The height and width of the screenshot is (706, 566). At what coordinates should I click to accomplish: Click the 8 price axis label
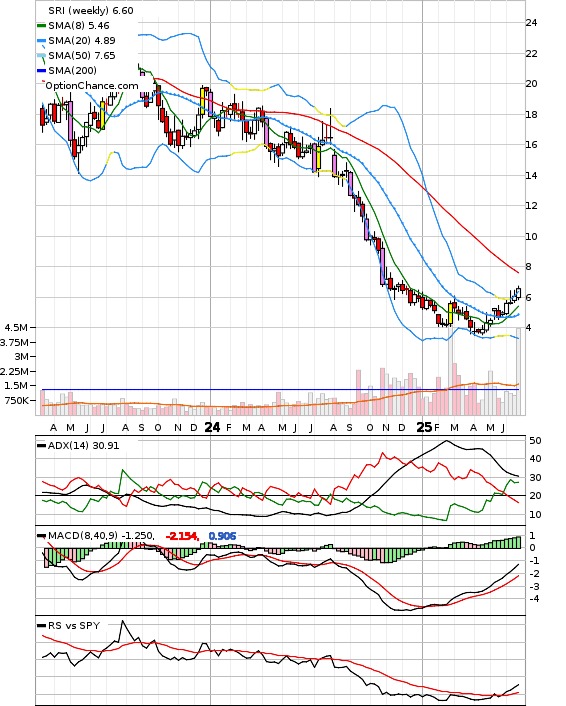coord(529,267)
